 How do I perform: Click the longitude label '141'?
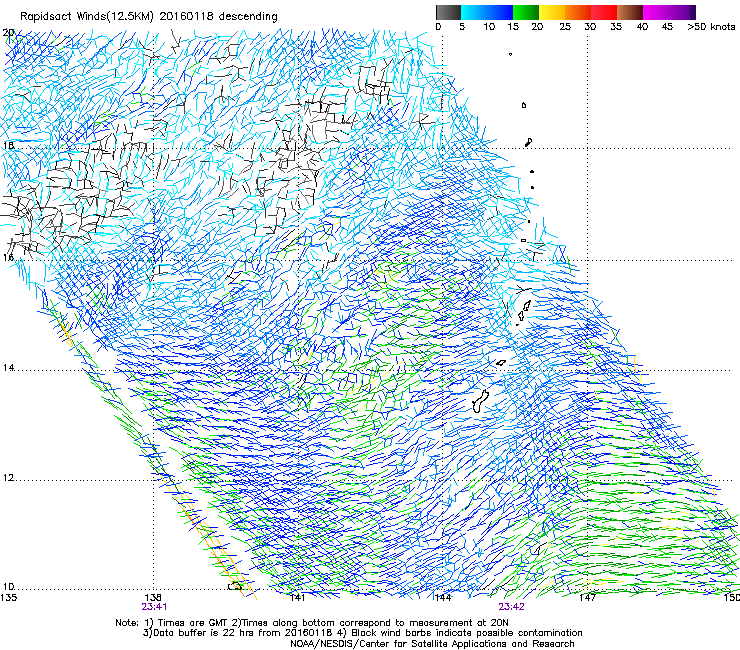point(297,597)
